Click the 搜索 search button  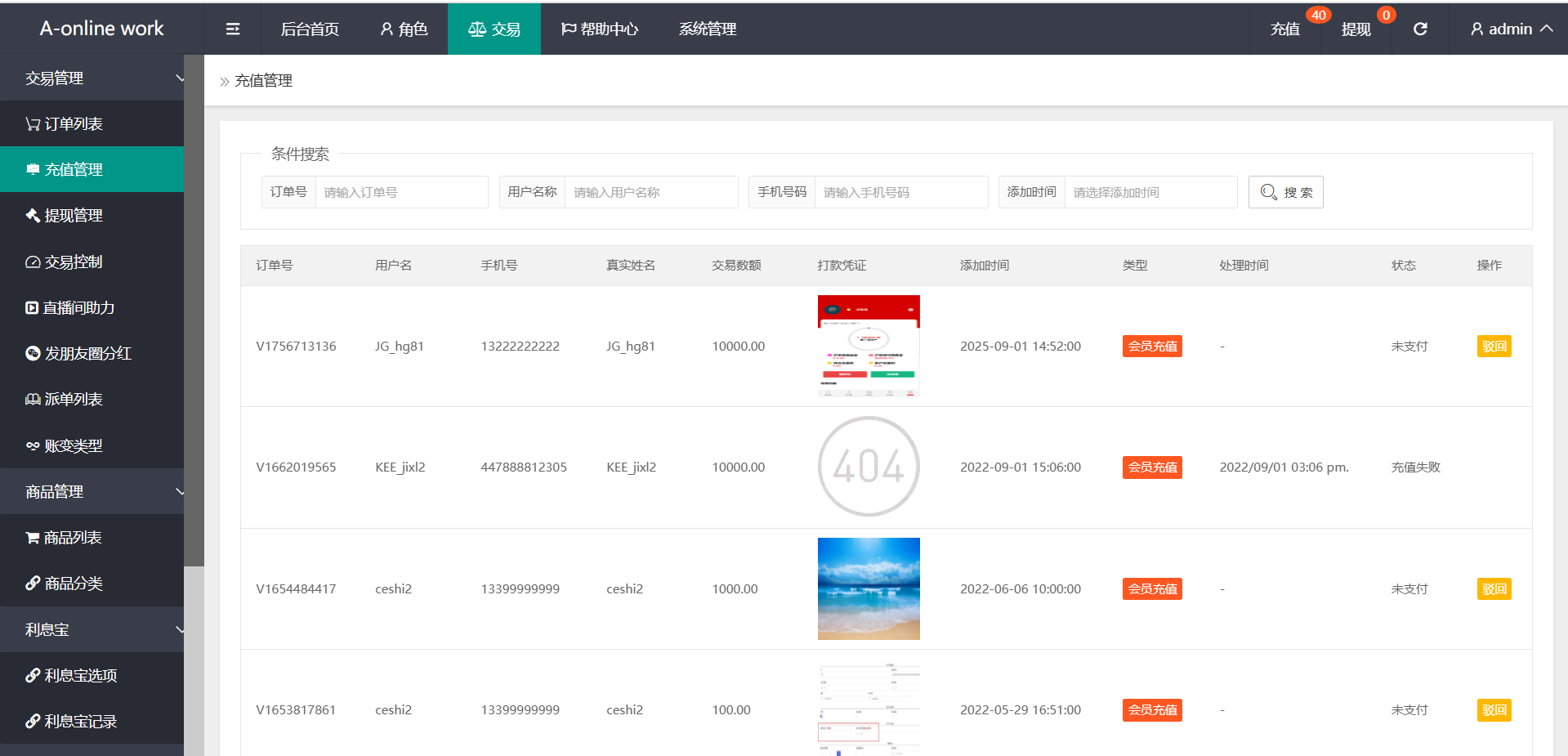1285,193
